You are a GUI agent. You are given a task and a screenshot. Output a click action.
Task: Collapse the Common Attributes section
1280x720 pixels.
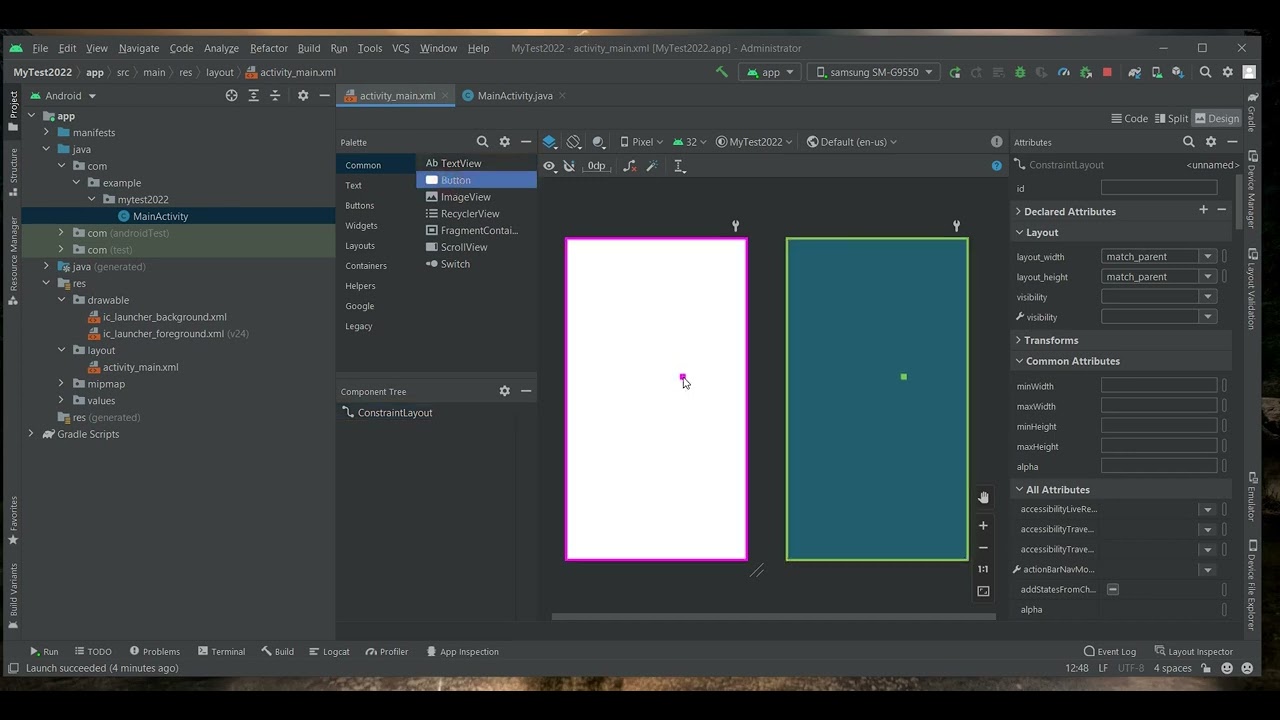point(1018,361)
